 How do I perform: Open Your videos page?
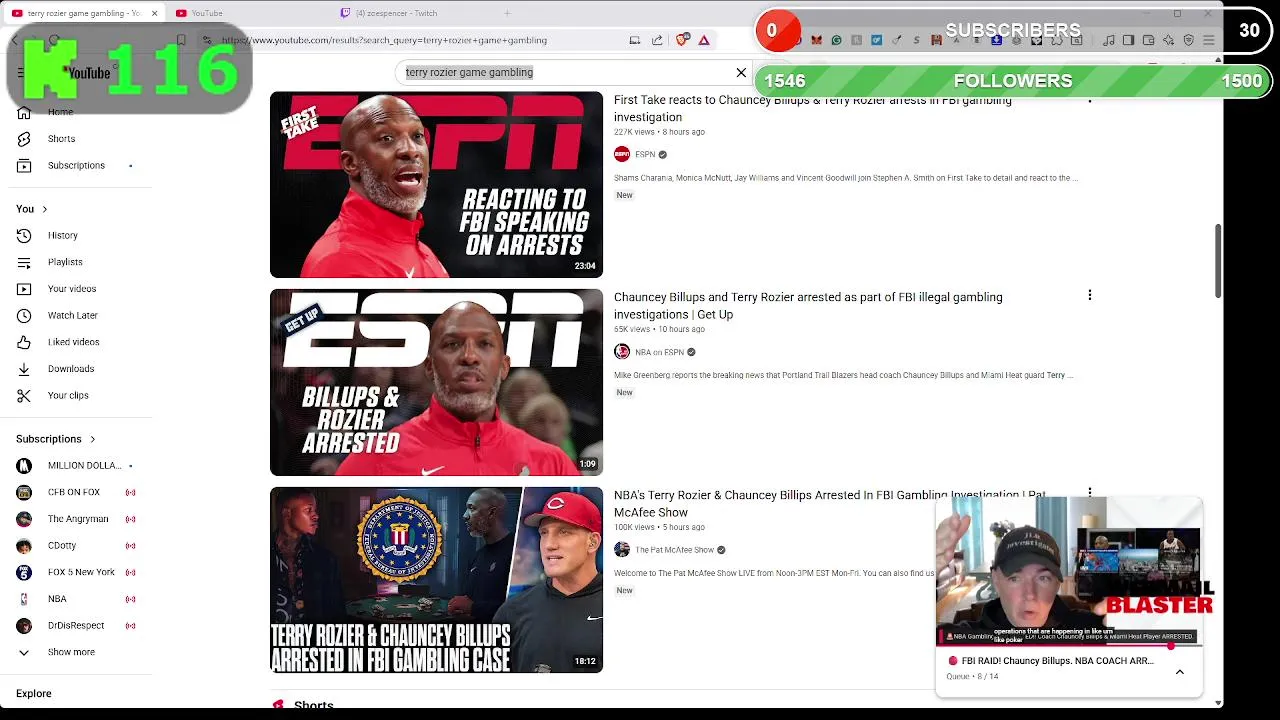pos(72,289)
